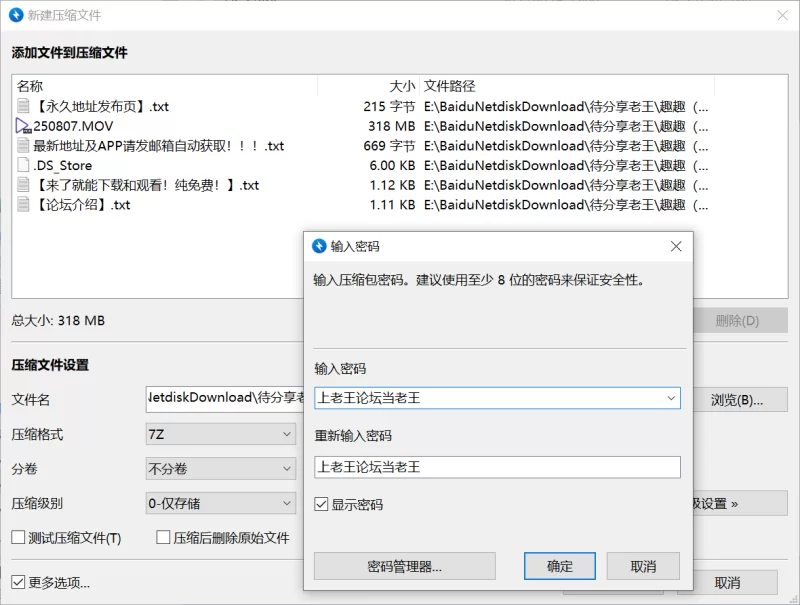Click the Bandizip icon in password dialog title
Viewport: 800px width, 605px height.
[319, 246]
